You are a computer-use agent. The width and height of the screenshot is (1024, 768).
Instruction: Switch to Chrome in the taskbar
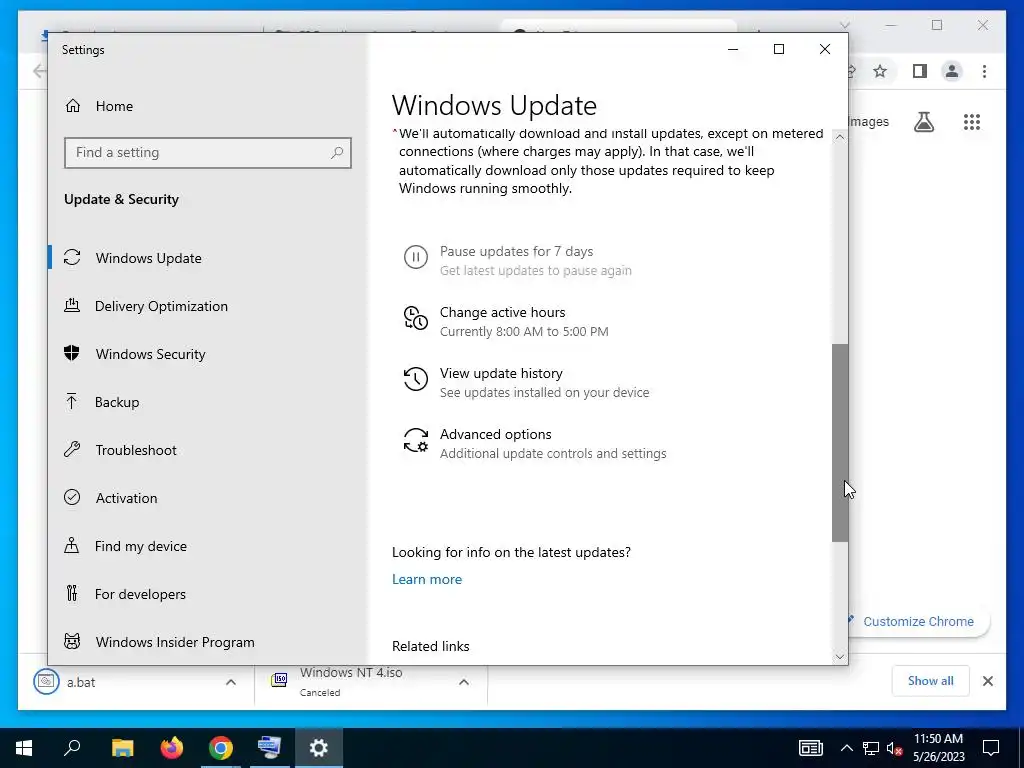(221, 748)
